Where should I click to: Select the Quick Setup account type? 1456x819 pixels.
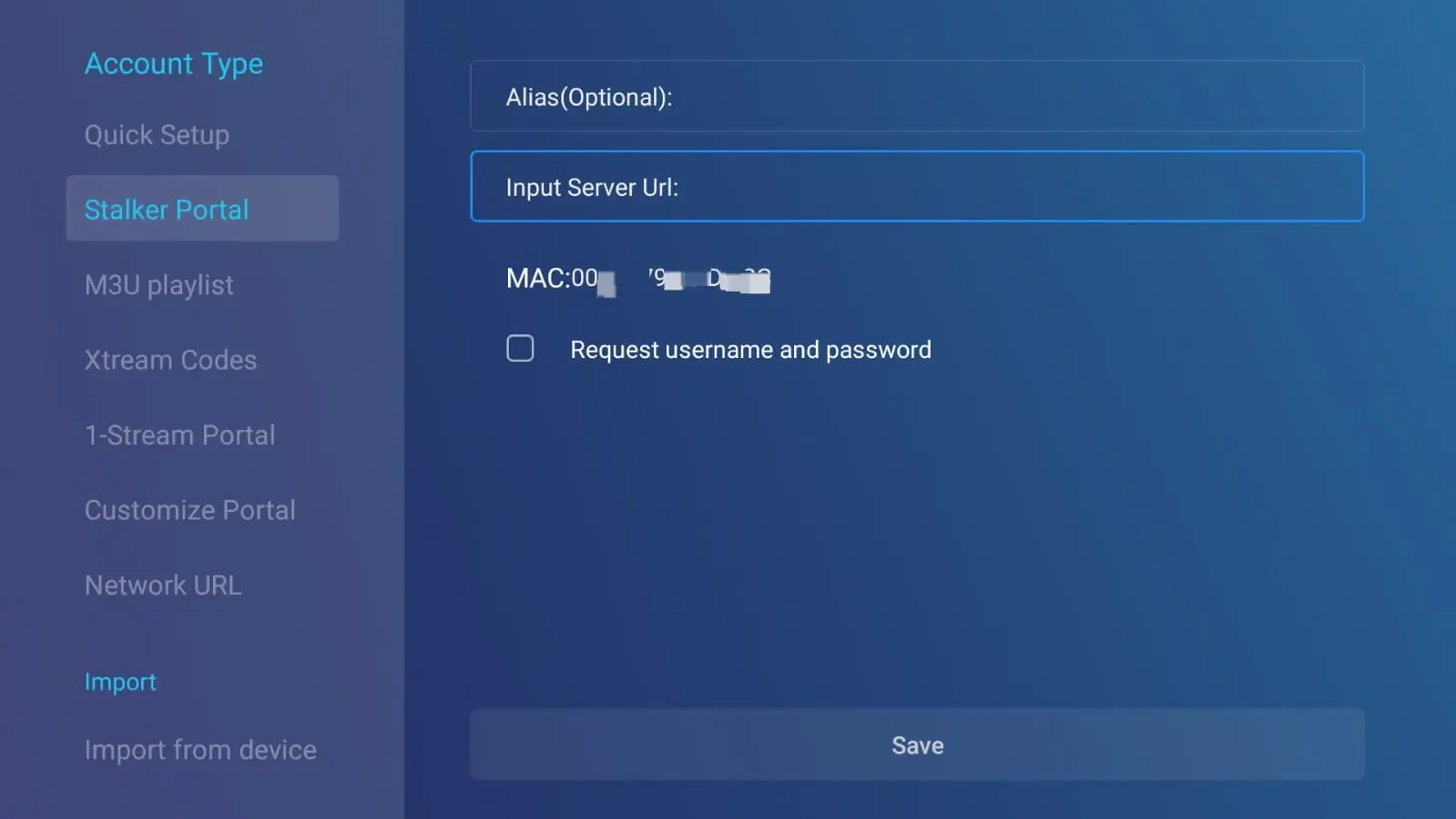157,135
